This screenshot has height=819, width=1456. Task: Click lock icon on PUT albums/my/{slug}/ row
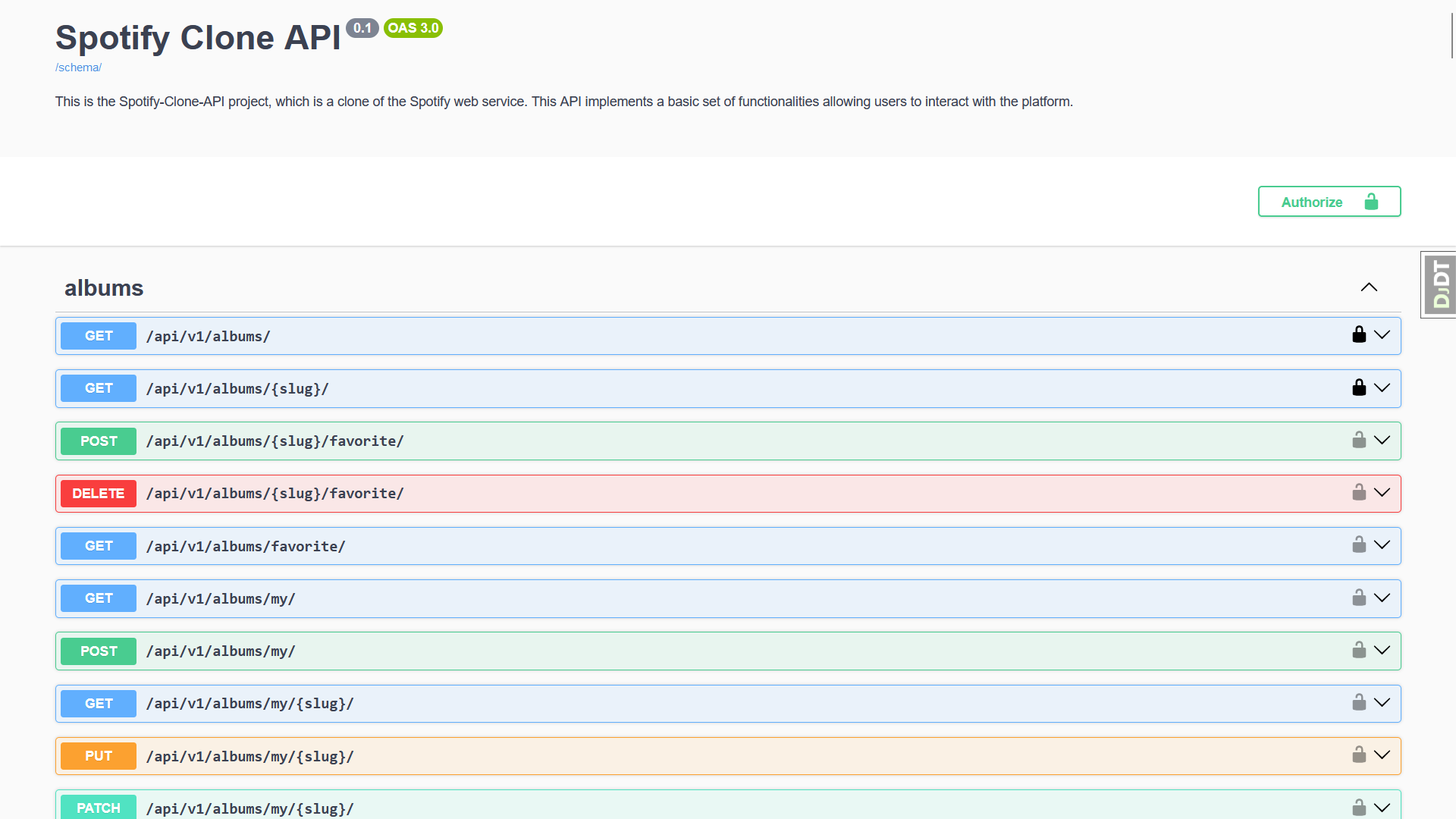(1359, 755)
